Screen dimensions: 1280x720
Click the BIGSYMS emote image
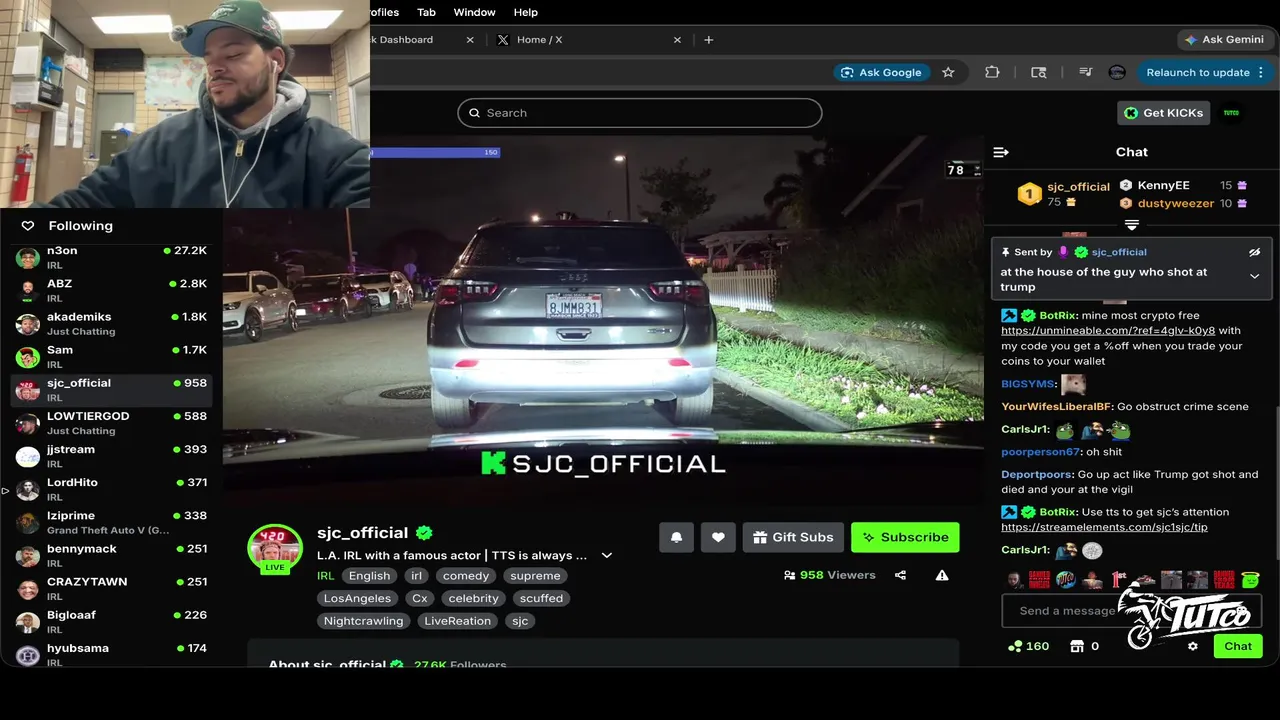coord(1073,384)
